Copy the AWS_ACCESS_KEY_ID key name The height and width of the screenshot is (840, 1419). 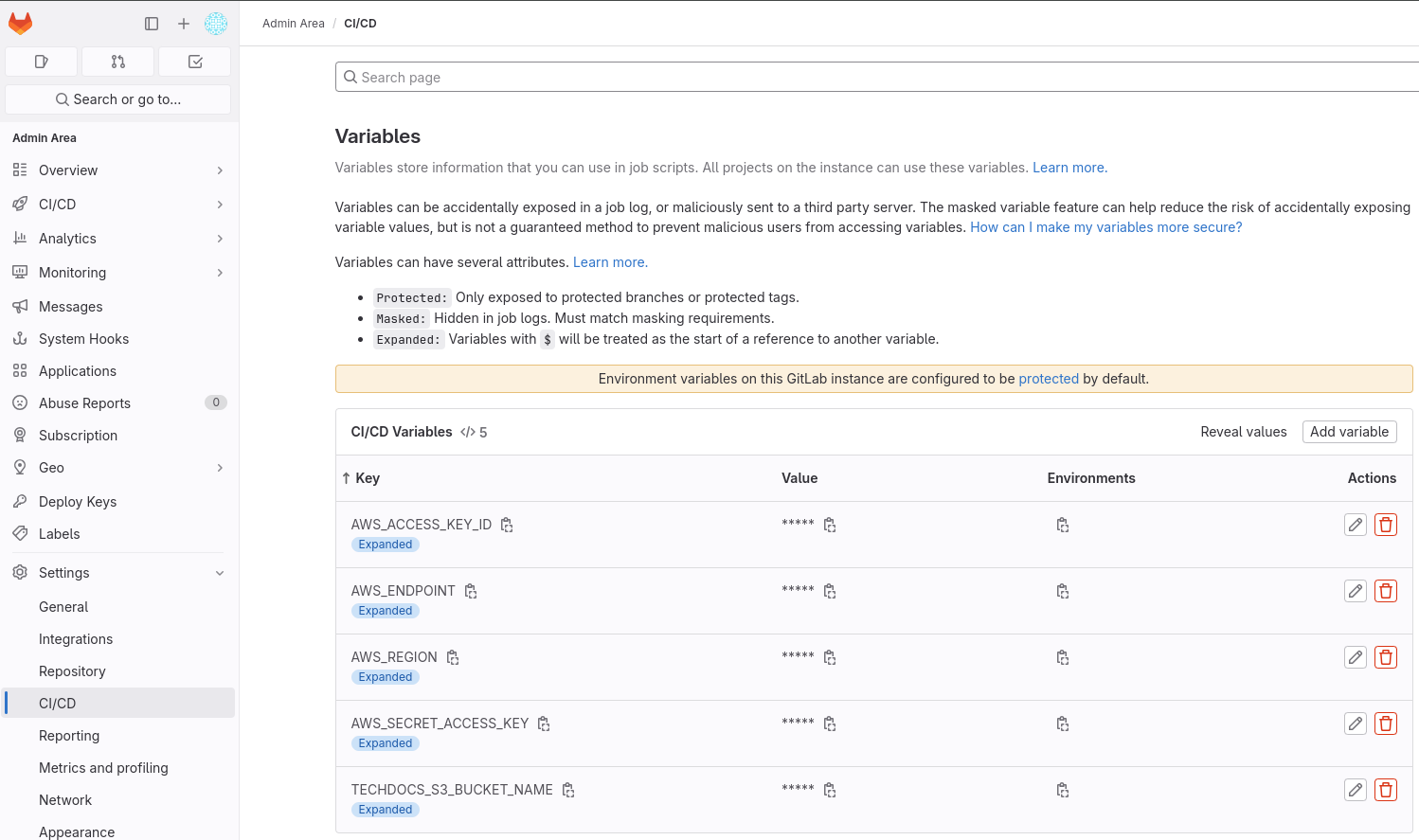tap(507, 525)
